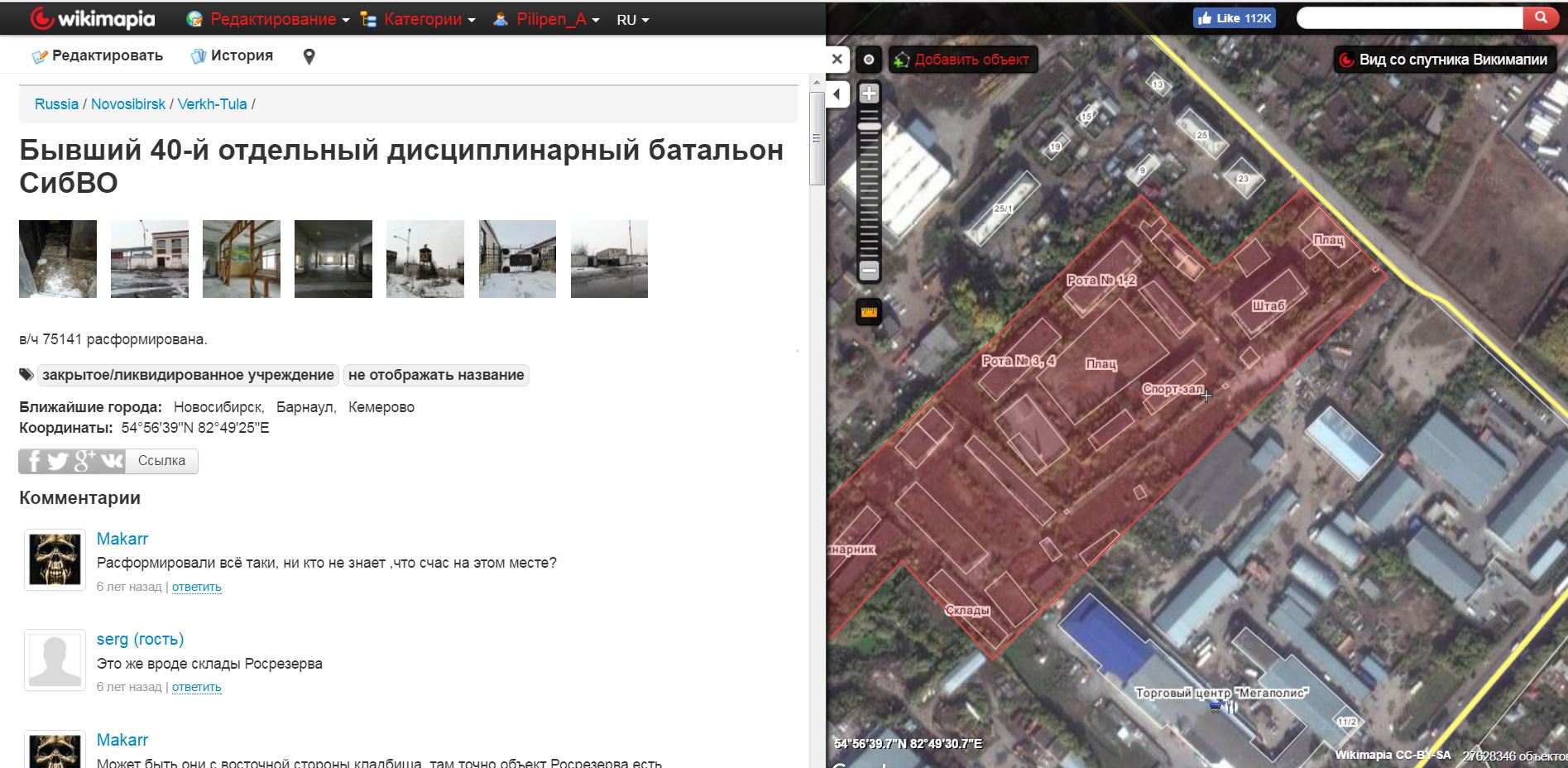Viewport: 1568px width, 768px height.
Task: Close the object info panel
Action: point(837,59)
